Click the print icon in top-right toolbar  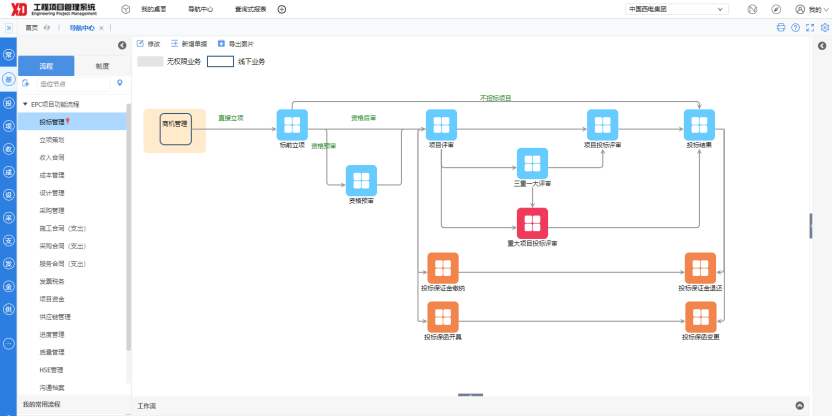781,27
